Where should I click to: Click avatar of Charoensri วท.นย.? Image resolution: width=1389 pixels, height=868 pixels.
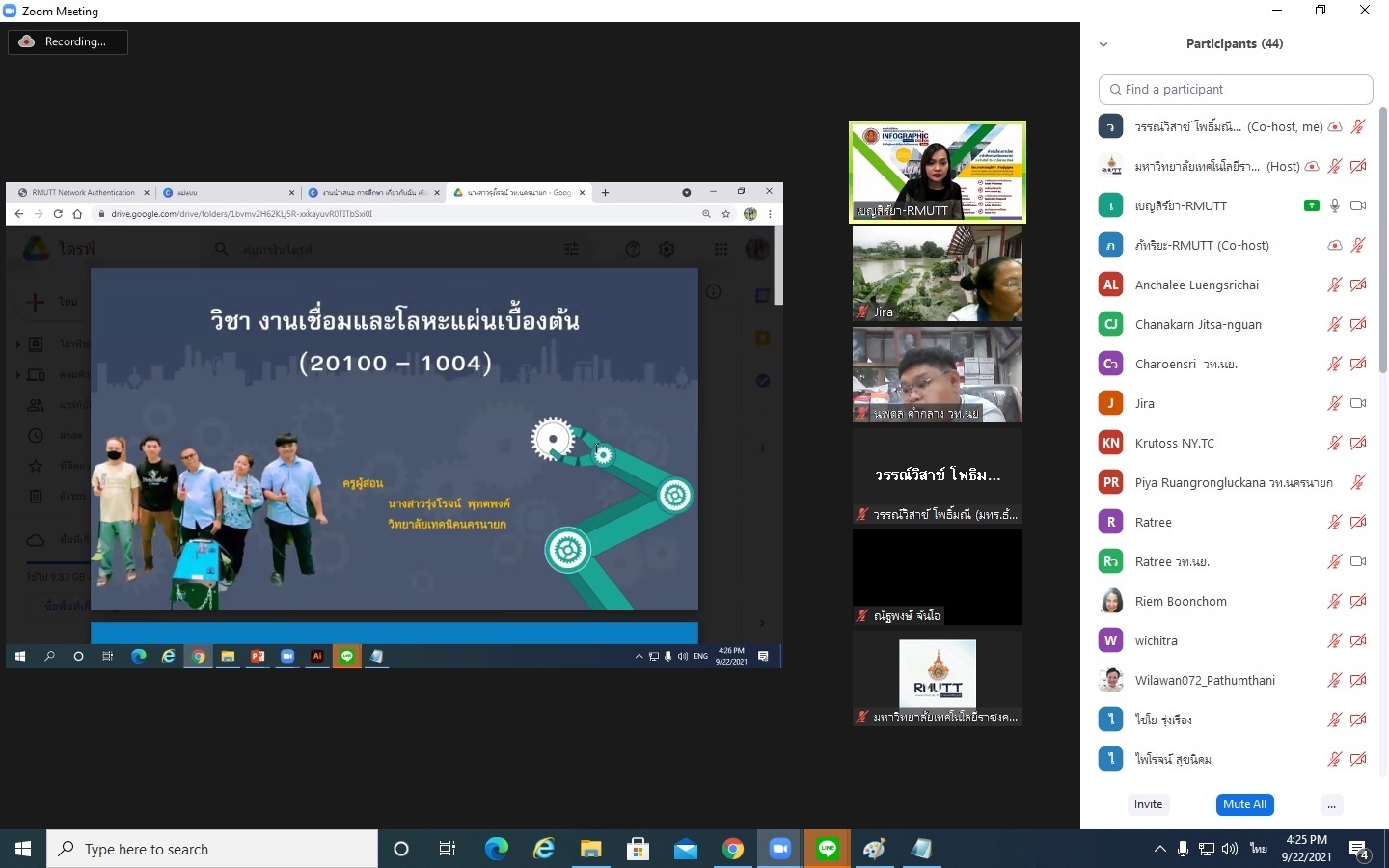[1111, 364]
